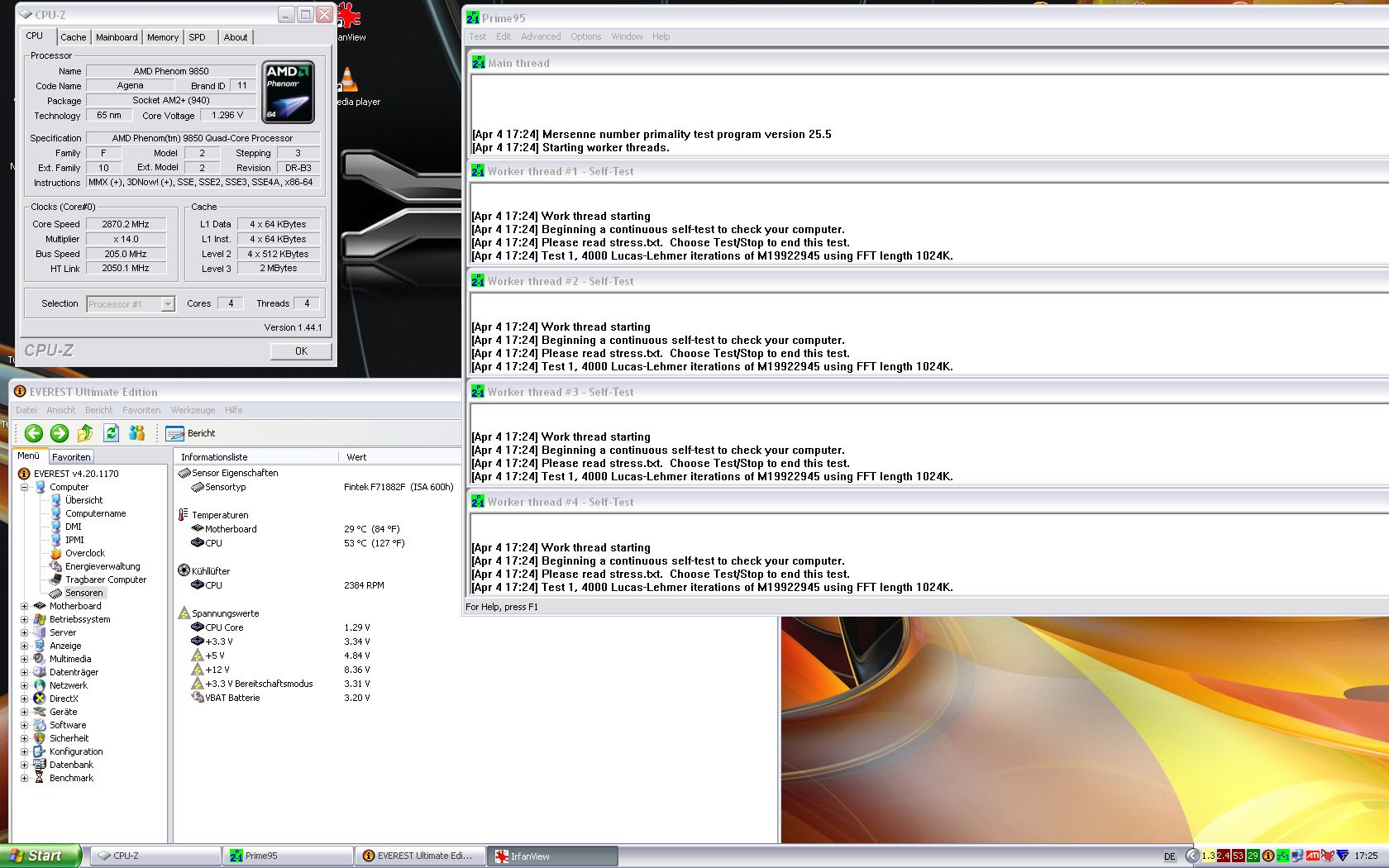1389x868 pixels.
Task: Expand the Anzeige tree node
Action: pos(24,646)
